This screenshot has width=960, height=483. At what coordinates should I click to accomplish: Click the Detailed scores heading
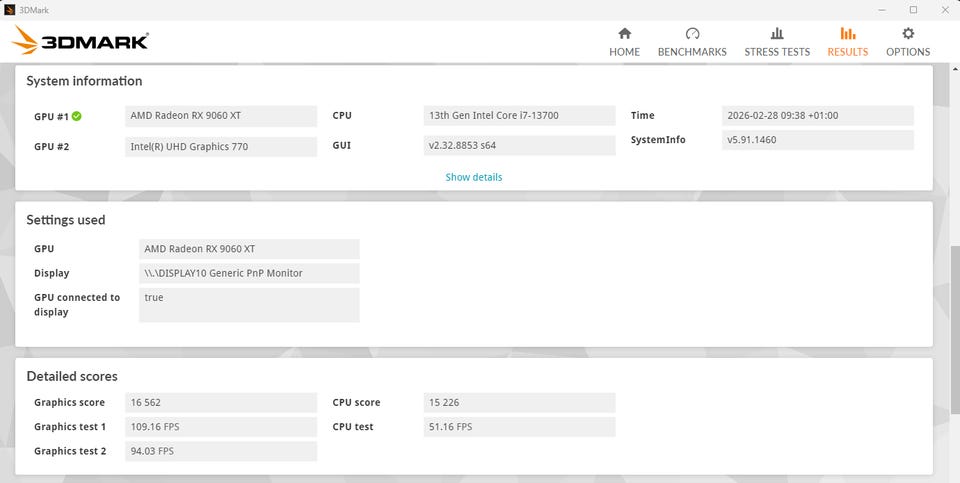(72, 376)
